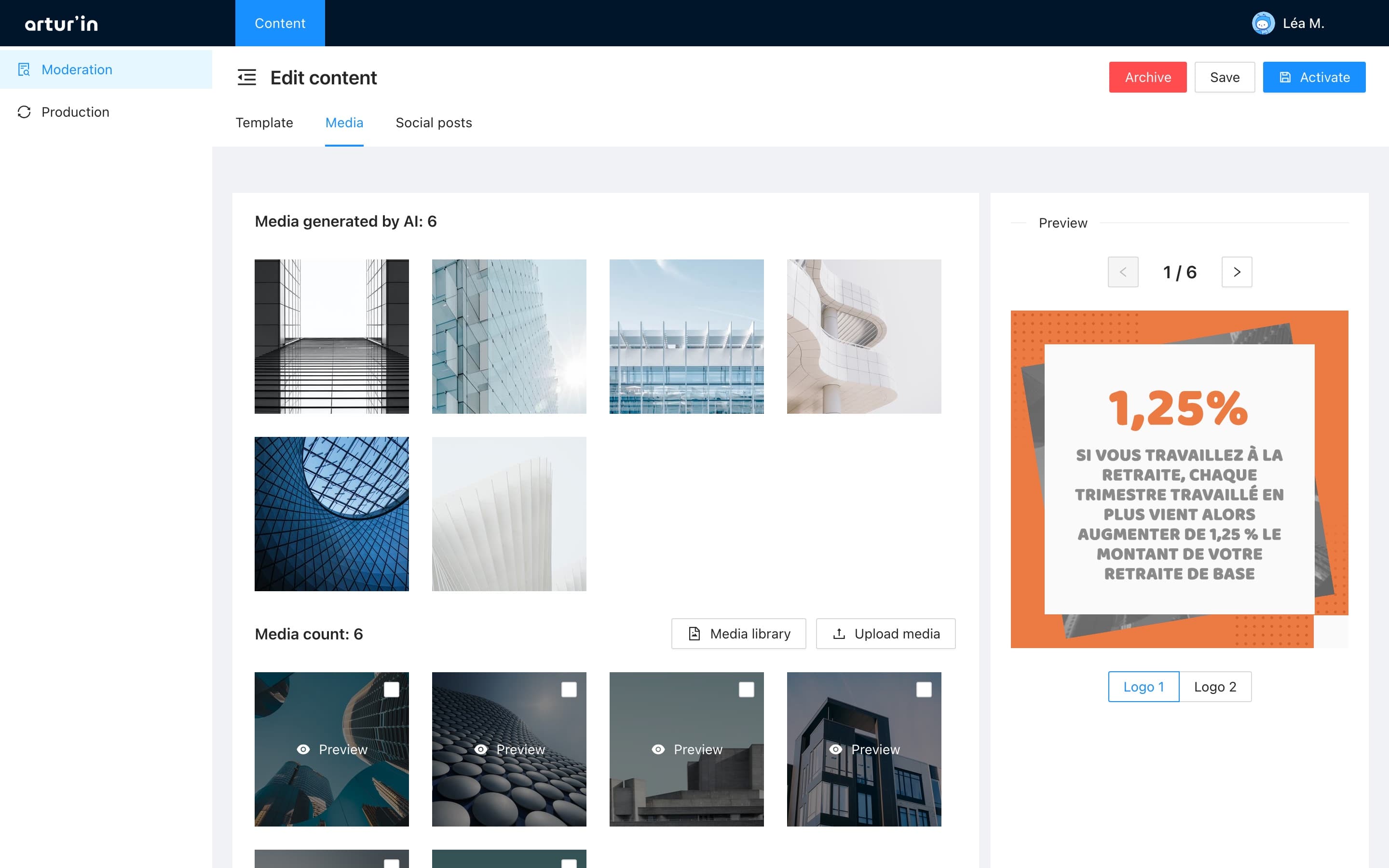Select the white fins architecture AI image
The height and width of the screenshot is (868, 1389).
click(509, 514)
